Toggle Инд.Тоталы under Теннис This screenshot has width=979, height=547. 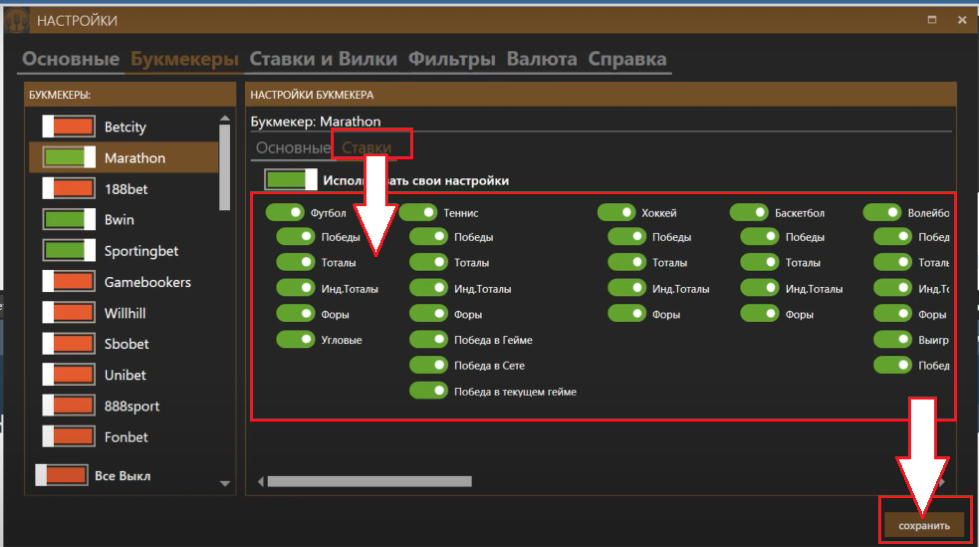[428, 288]
